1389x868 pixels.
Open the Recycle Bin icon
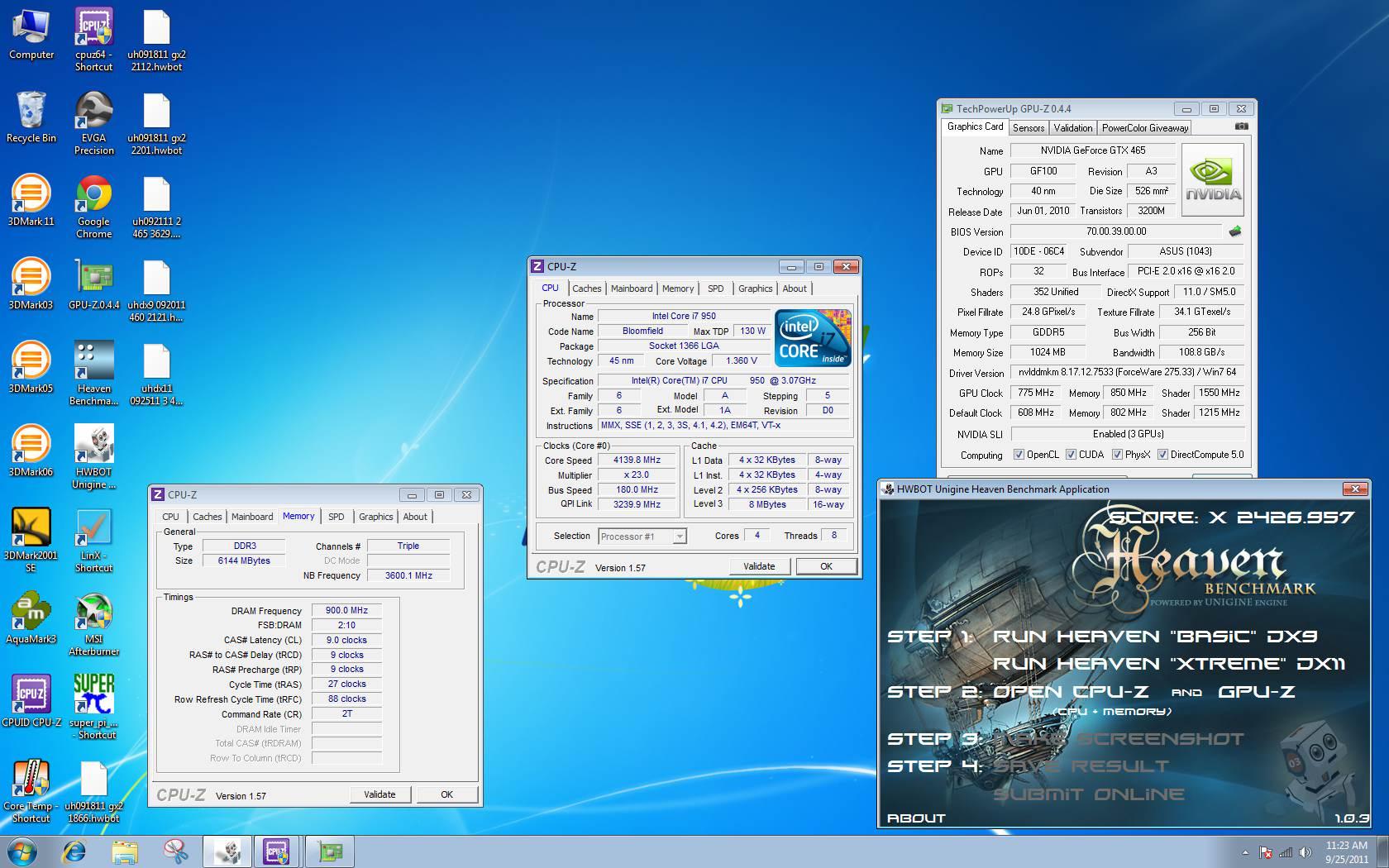pos(31,117)
